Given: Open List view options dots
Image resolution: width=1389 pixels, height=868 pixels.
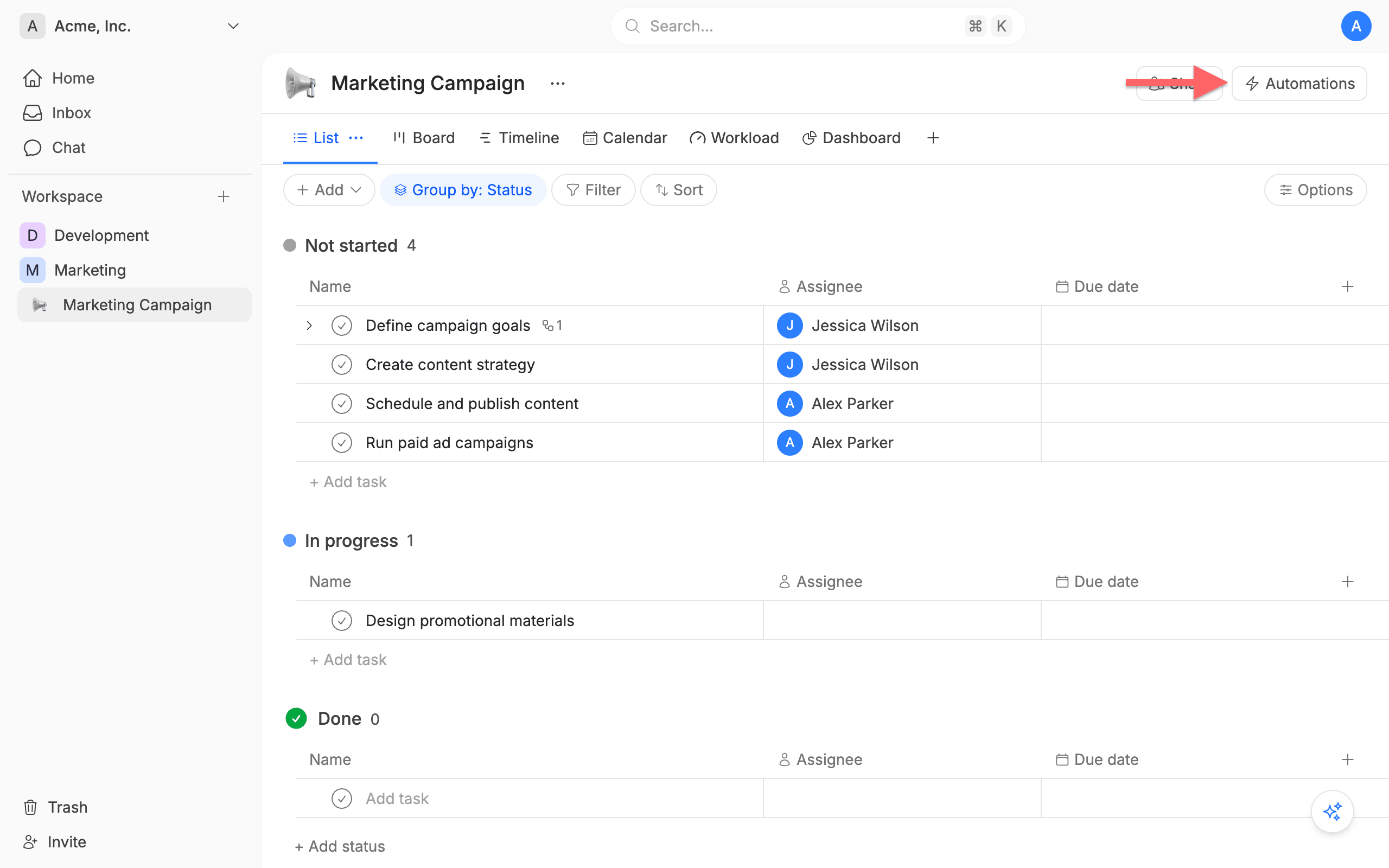Looking at the screenshot, I should 356,138.
